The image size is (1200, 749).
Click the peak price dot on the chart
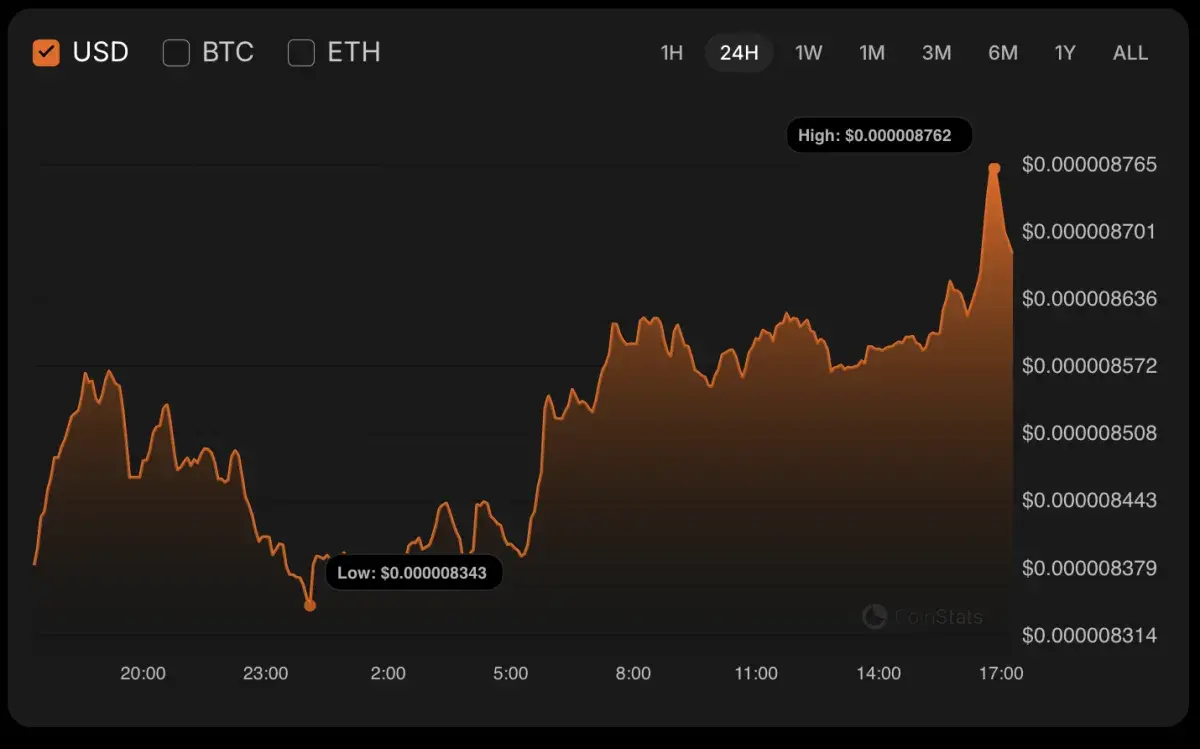993,169
